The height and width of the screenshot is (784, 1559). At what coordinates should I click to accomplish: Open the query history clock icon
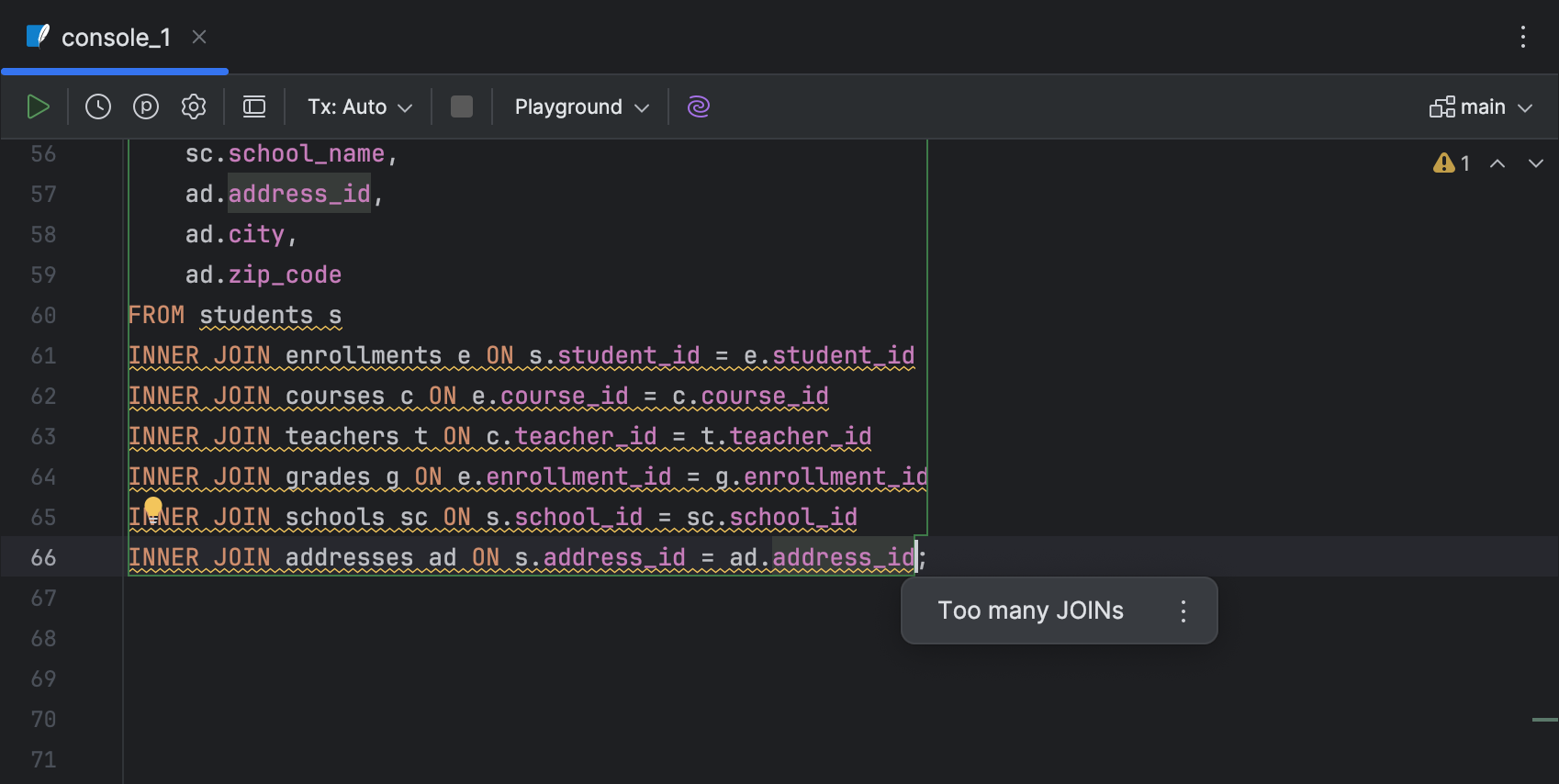98,106
